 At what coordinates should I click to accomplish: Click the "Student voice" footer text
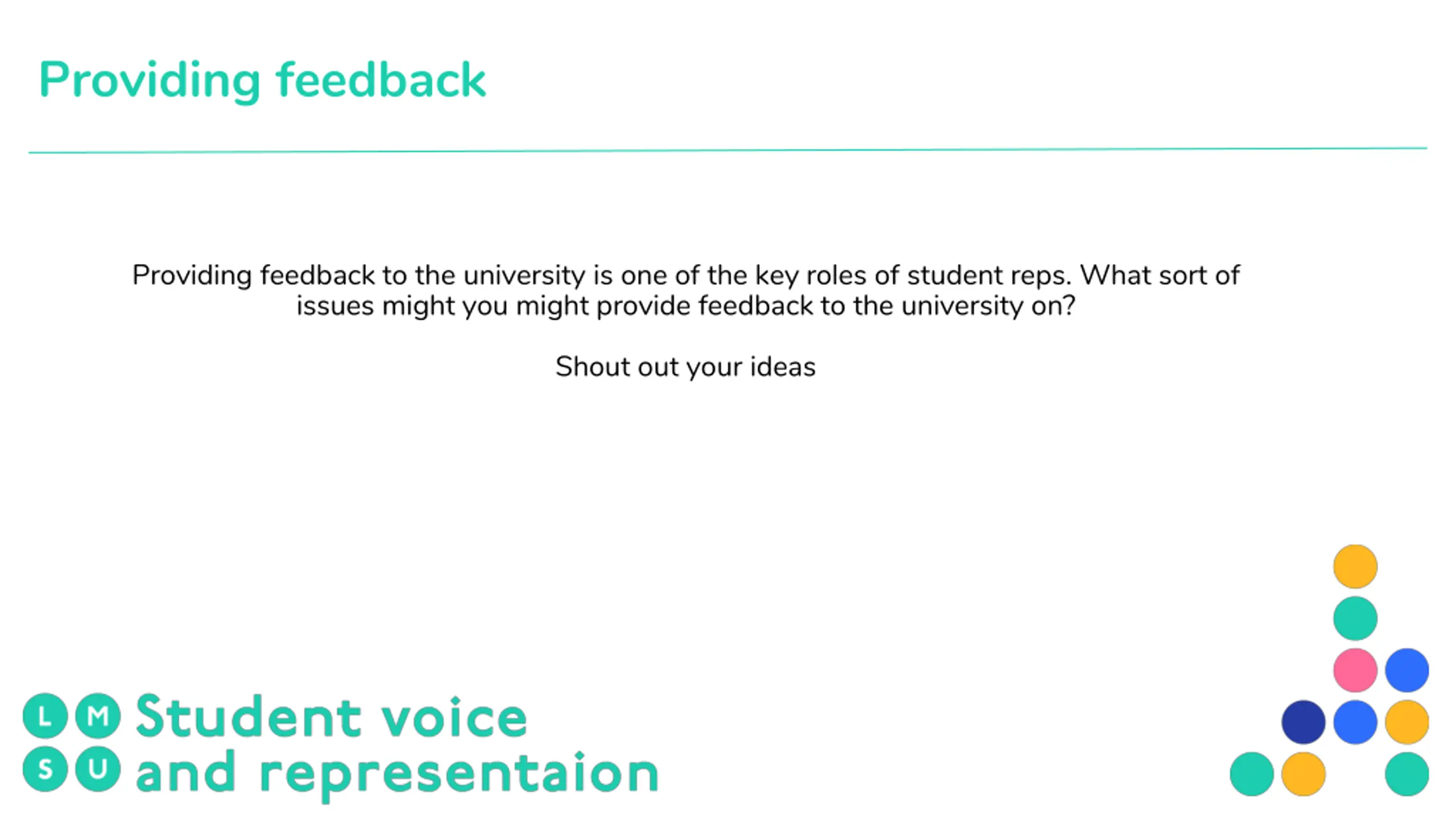click(332, 718)
